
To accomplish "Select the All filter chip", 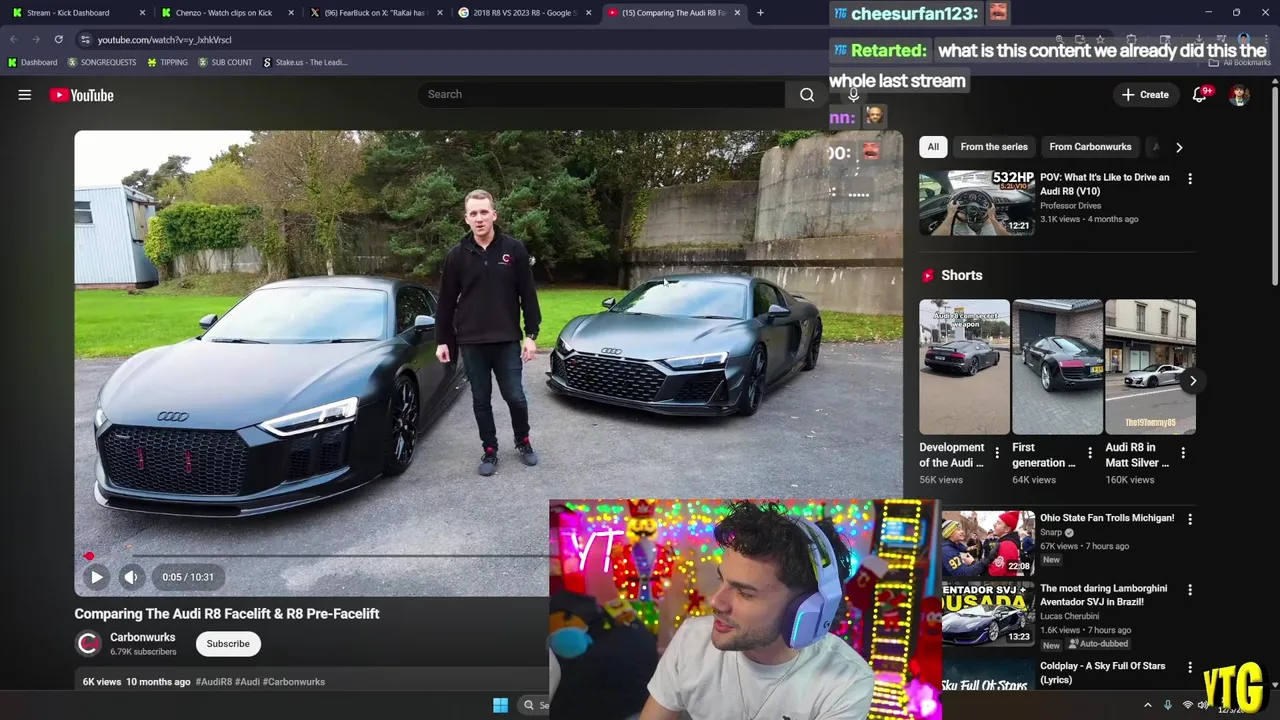I will pyautogui.click(x=933, y=147).
